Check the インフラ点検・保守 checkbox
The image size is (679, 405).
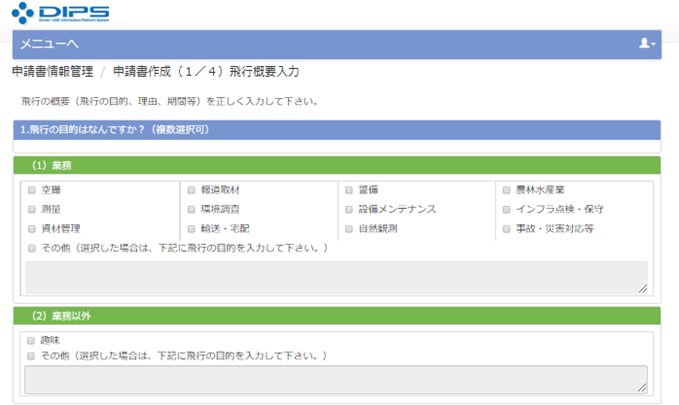point(507,209)
